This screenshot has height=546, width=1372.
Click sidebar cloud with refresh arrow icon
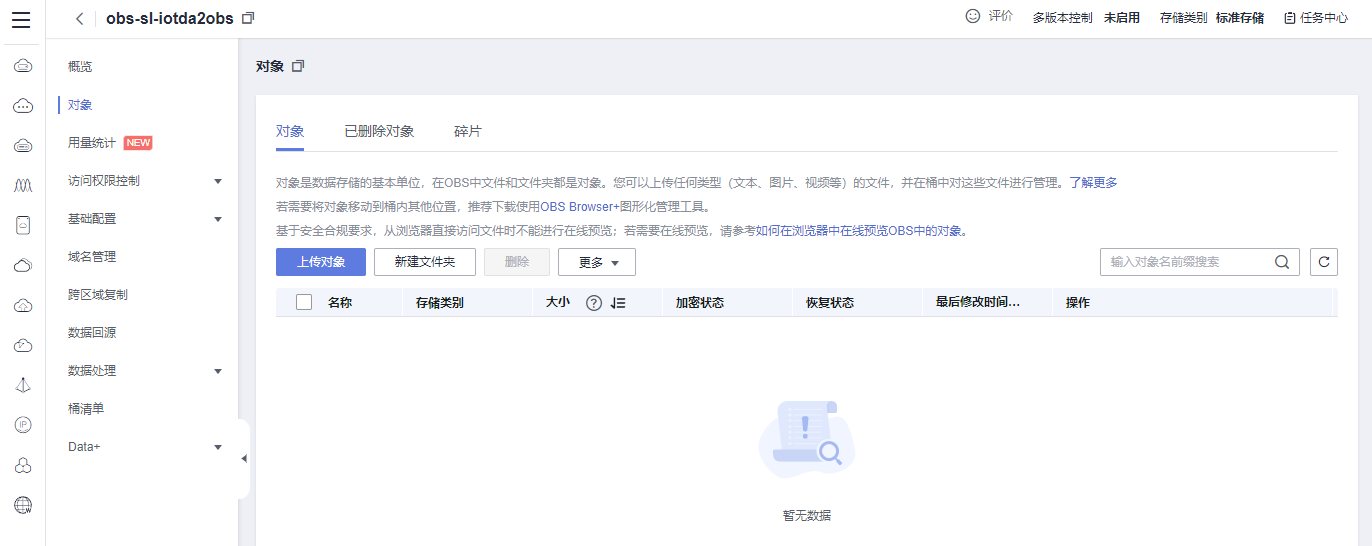click(x=23, y=346)
